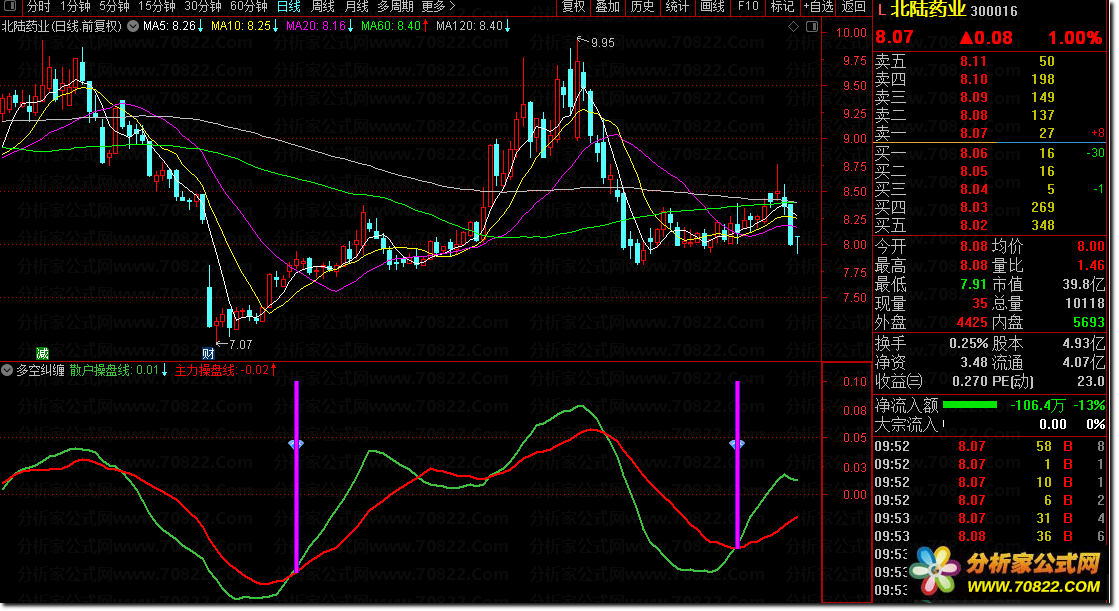Click the 散户操盘线 indicator label
This screenshot has height=611, width=1119.
pyautogui.click(x=118, y=370)
